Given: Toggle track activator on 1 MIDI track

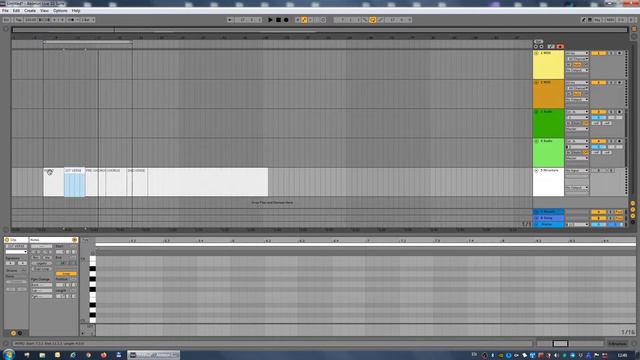Looking at the screenshot, I should coord(598,53).
